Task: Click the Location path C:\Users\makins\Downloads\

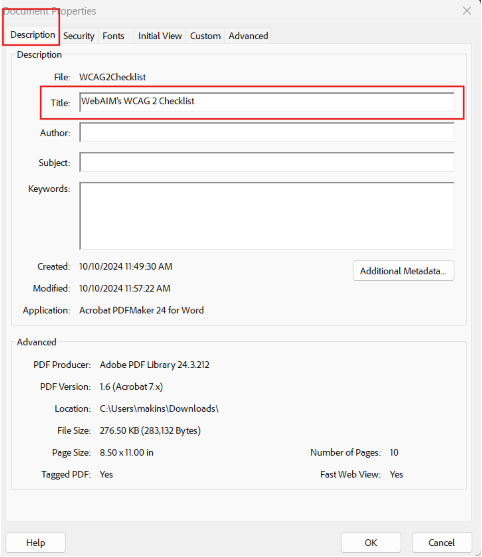Action: [159, 409]
